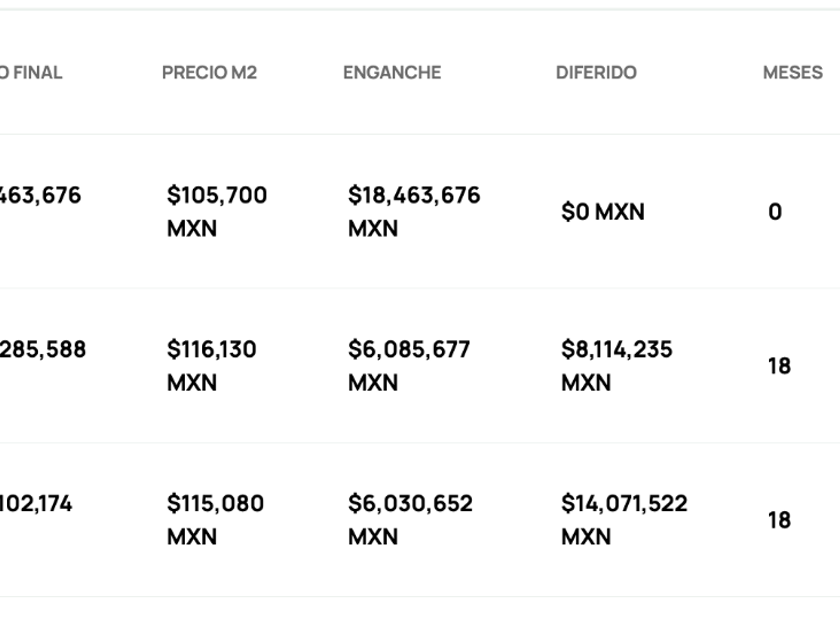The image size is (840, 630).
Task: Select the MESES column header
Action: (792, 72)
